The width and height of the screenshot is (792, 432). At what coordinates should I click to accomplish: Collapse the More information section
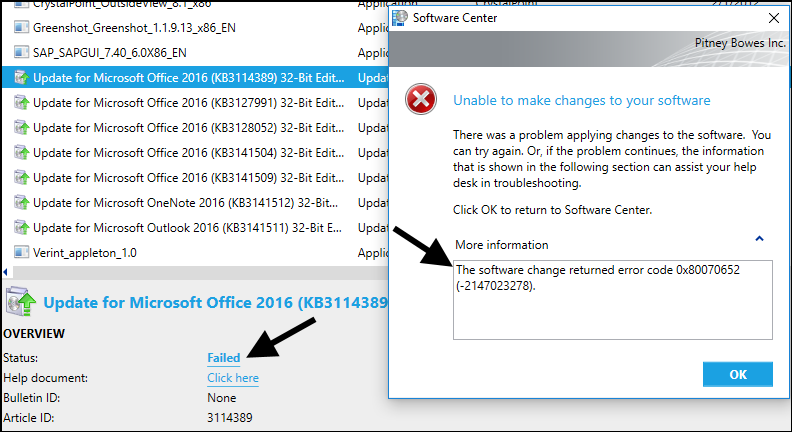coord(759,238)
